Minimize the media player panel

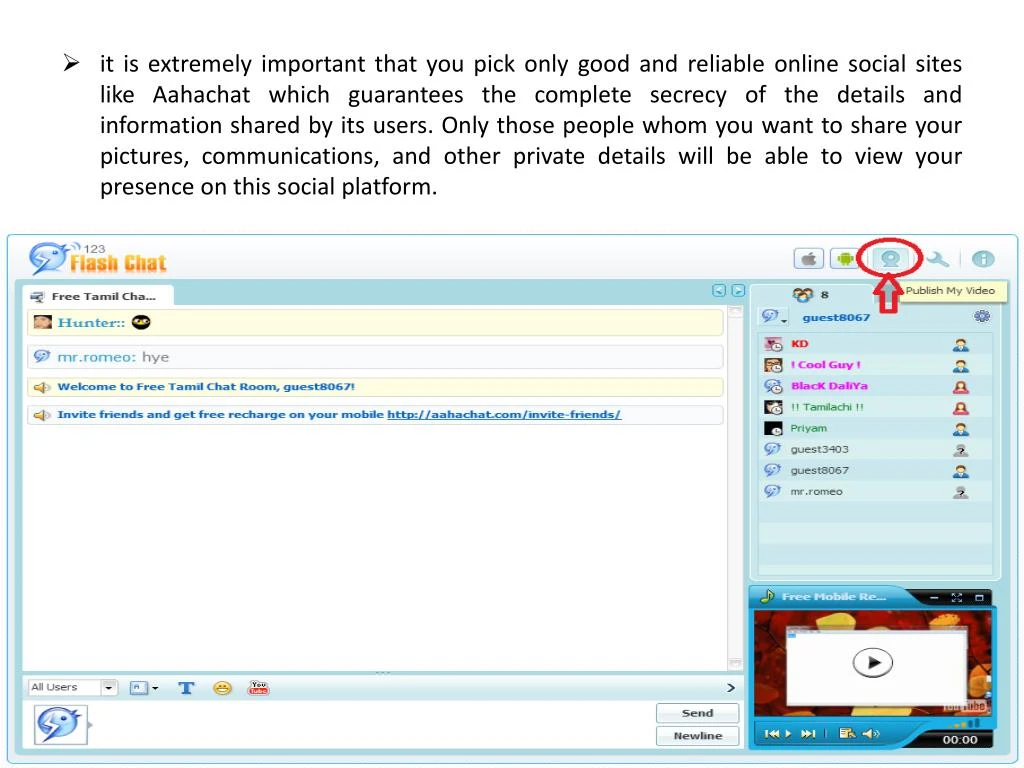pos(935,598)
